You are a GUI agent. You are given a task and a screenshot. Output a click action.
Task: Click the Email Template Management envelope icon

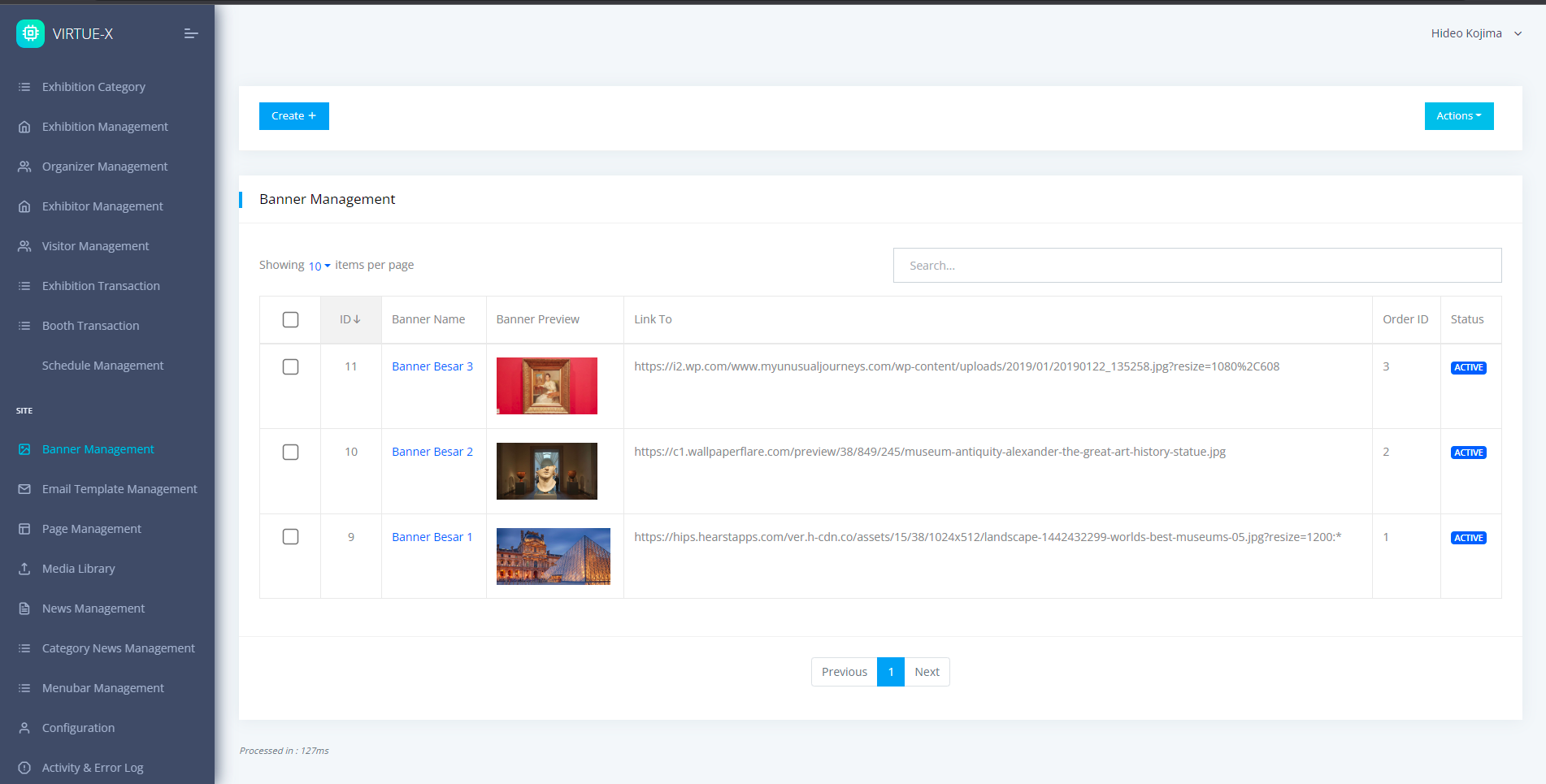(24, 489)
